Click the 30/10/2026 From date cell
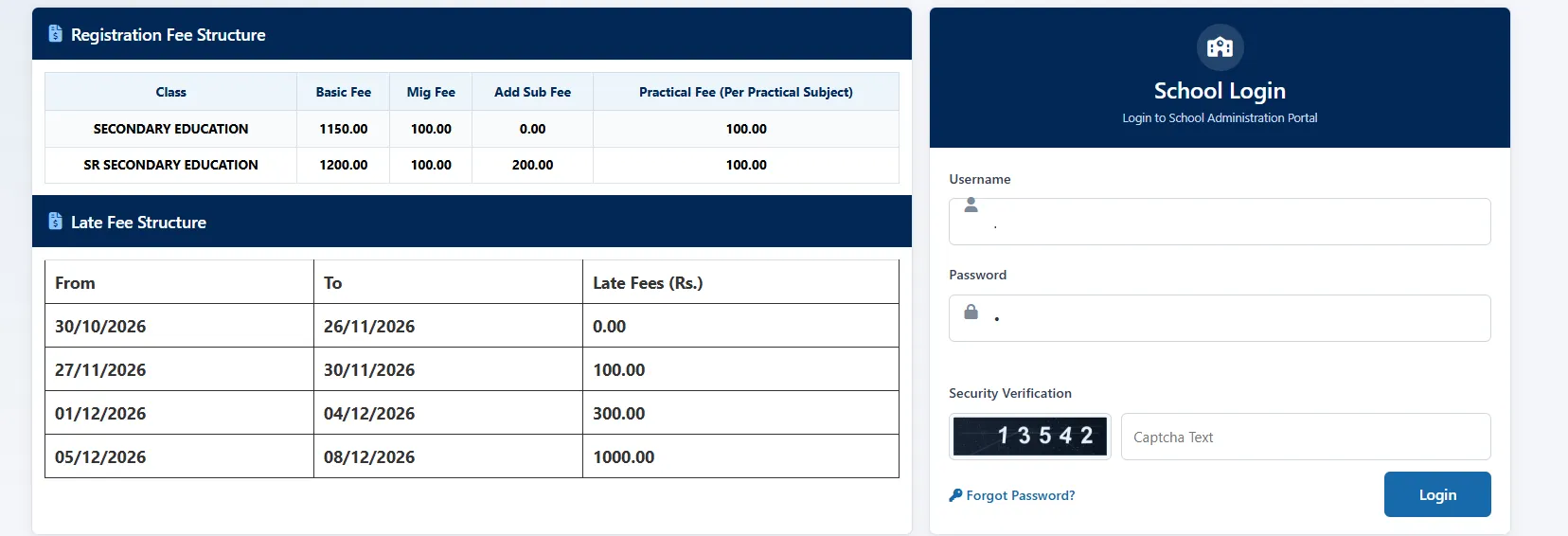The width and height of the screenshot is (1568, 536). (x=179, y=326)
